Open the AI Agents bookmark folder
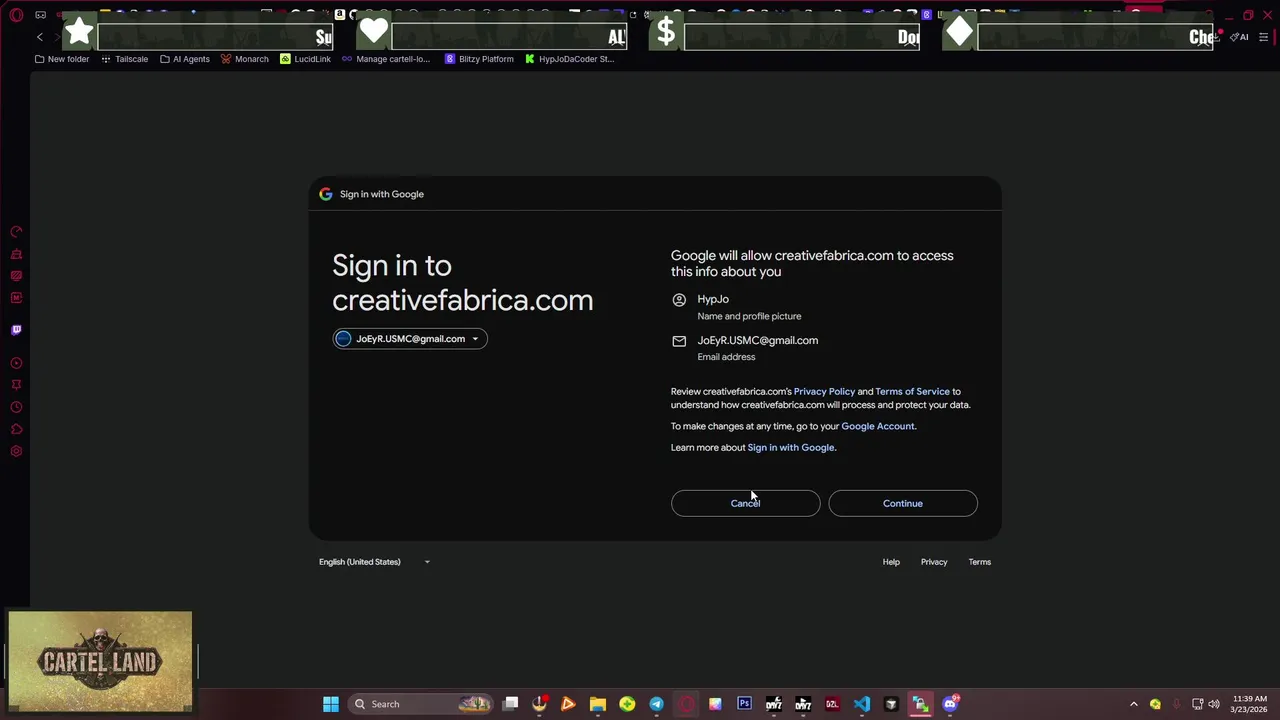The height and width of the screenshot is (720, 1280). [x=185, y=59]
